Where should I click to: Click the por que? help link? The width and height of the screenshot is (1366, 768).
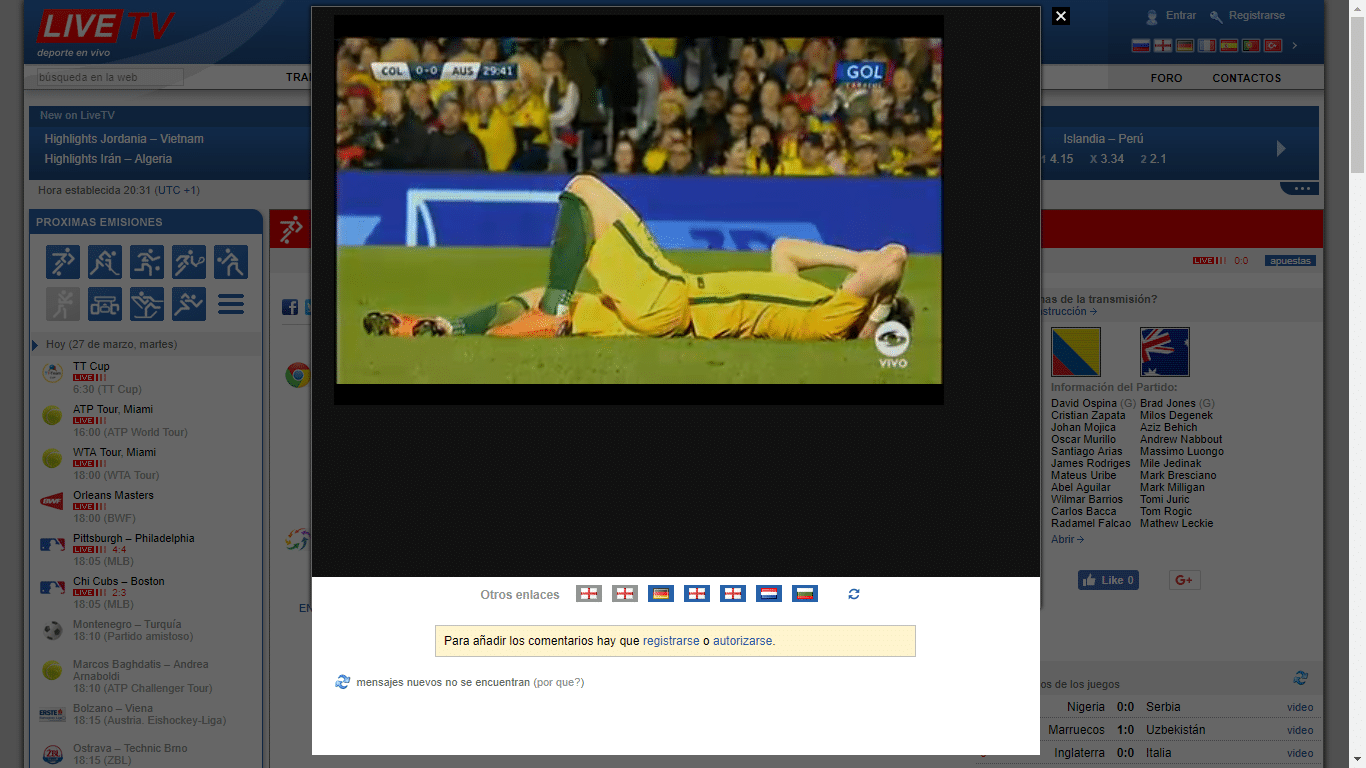[x=558, y=683]
